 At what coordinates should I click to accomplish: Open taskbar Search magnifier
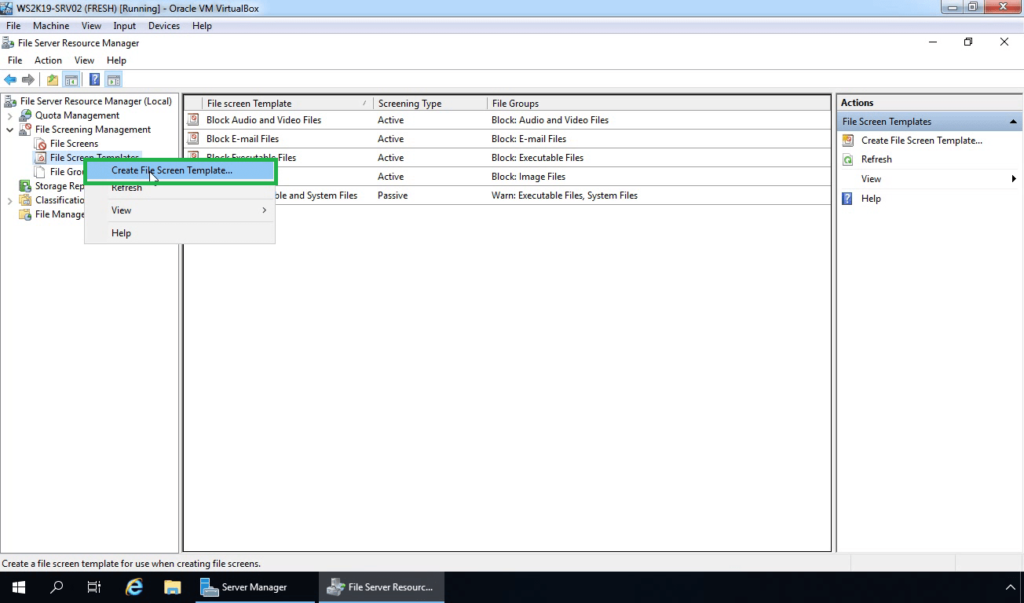coord(57,587)
